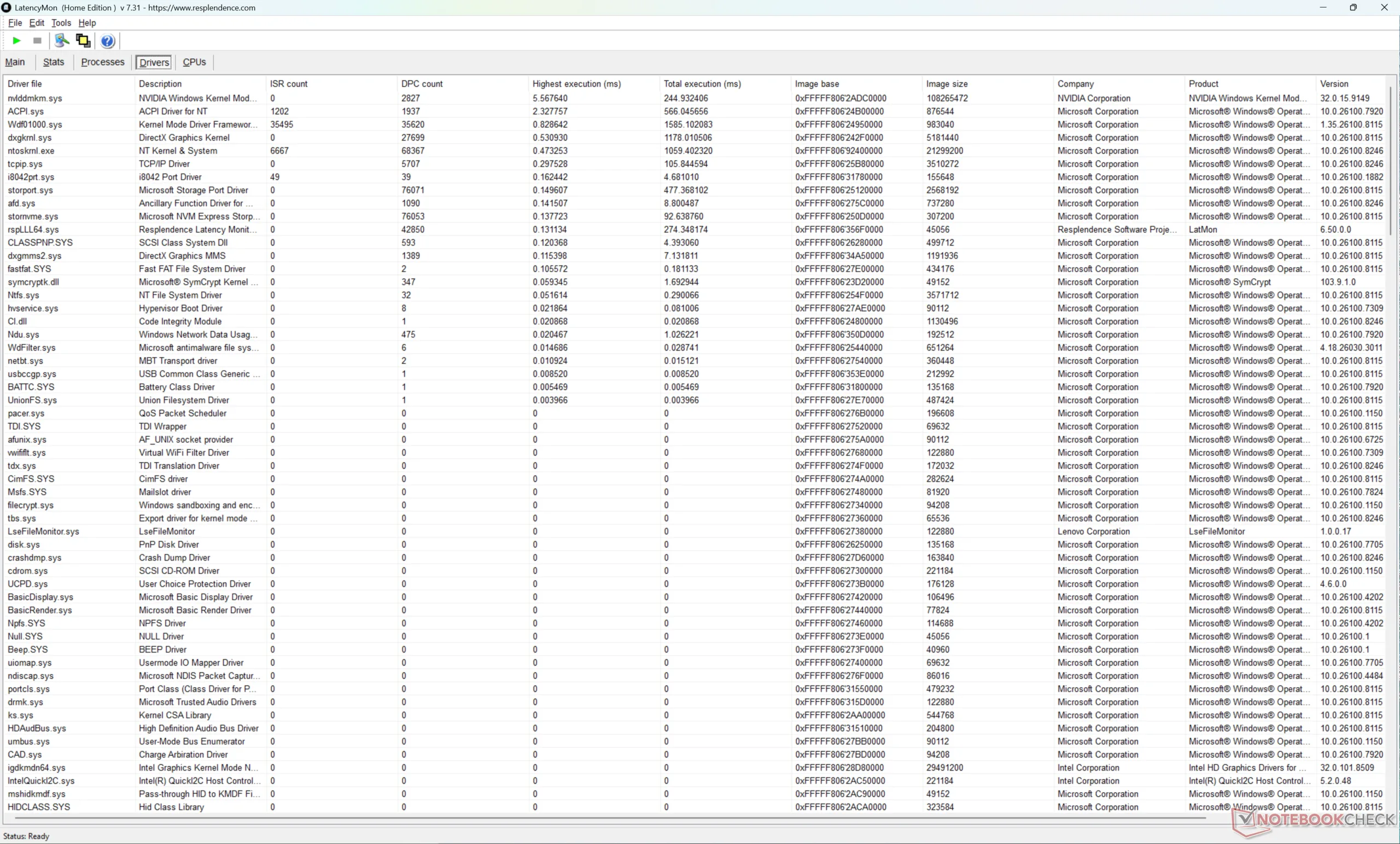Click the gray stop monitor icon
Image resolution: width=1400 pixels, height=844 pixels.
coord(38,40)
